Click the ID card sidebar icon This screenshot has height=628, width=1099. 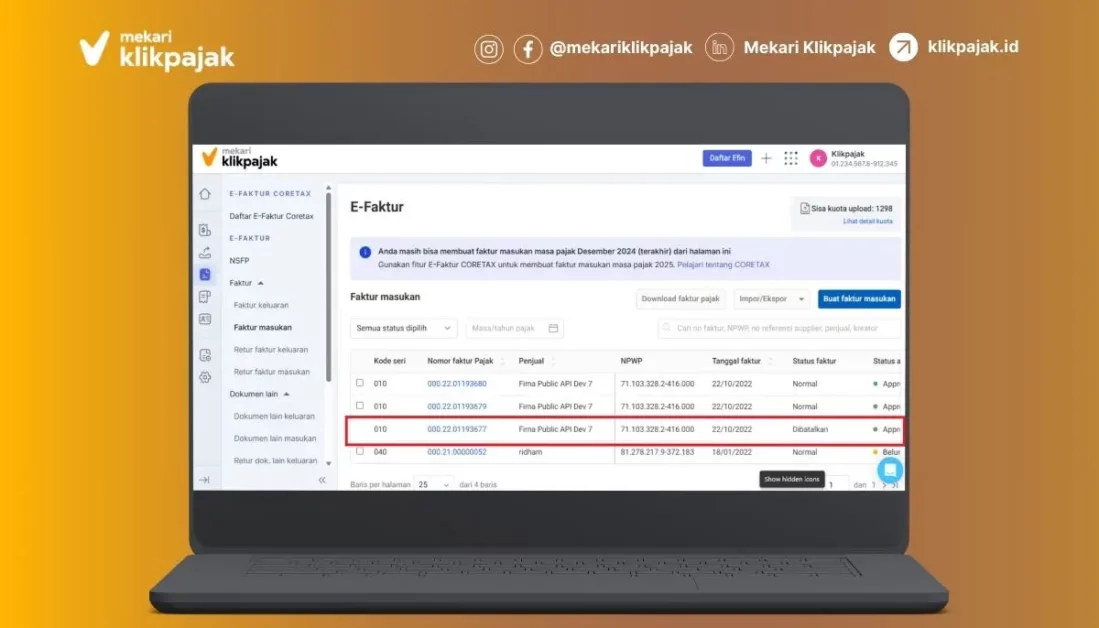[205, 319]
